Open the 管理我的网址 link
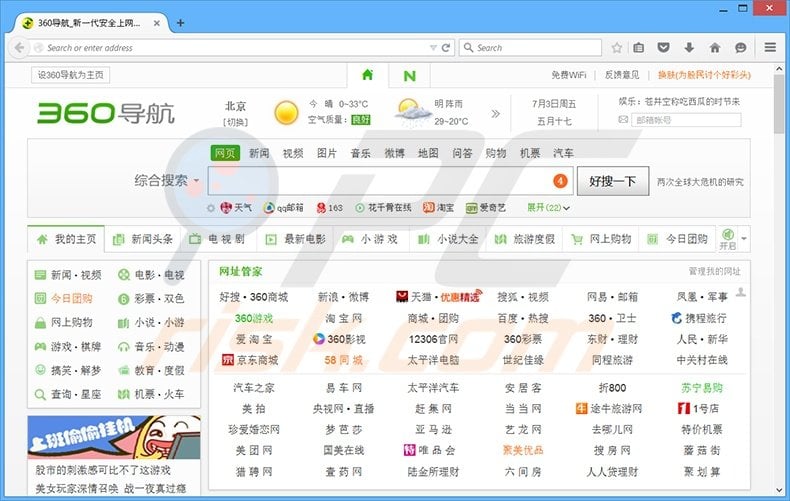This screenshot has width=790, height=501. (714, 271)
